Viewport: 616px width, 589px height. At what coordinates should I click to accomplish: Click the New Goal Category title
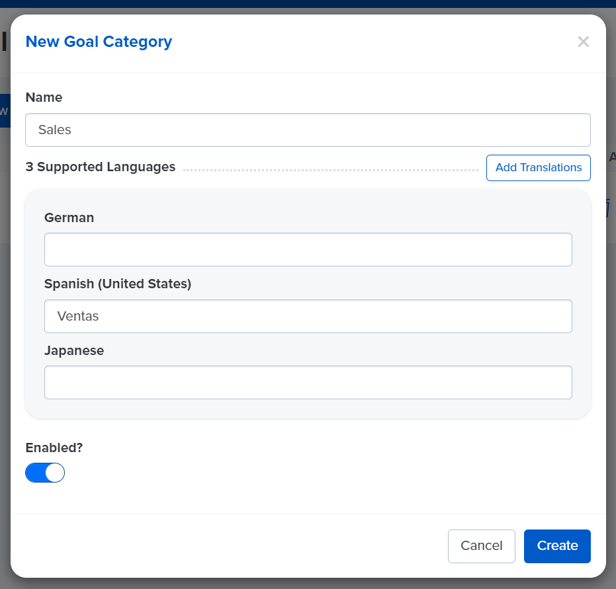click(x=99, y=42)
